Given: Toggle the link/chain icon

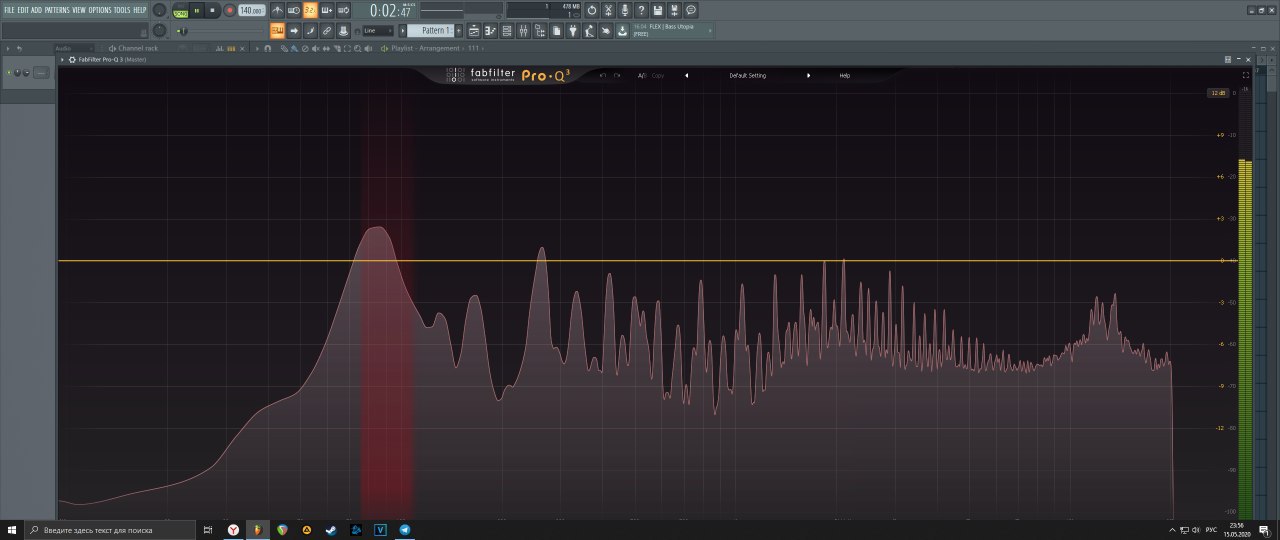Looking at the screenshot, I should [327, 31].
